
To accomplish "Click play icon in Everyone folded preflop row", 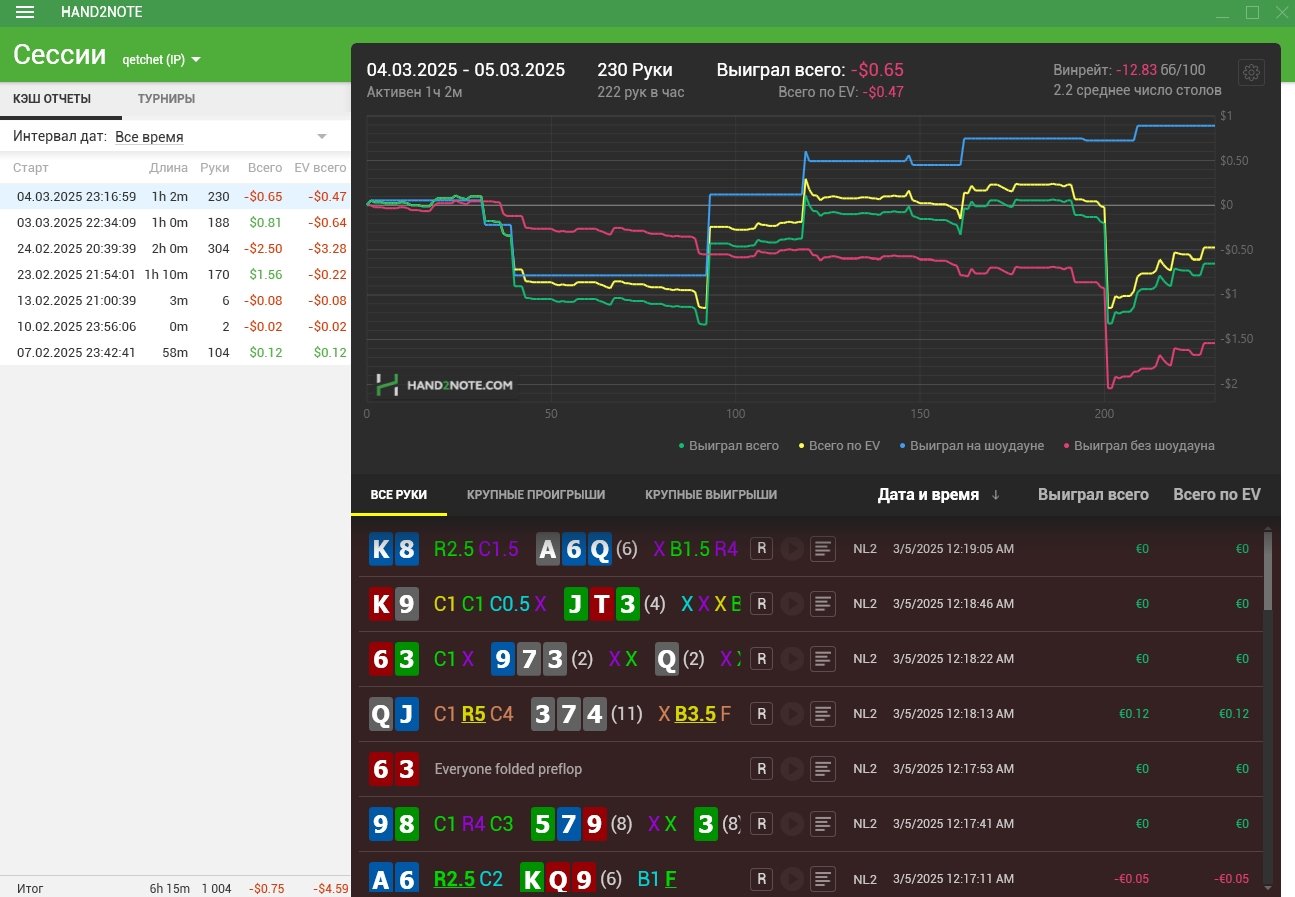I will pyautogui.click(x=792, y=769).
